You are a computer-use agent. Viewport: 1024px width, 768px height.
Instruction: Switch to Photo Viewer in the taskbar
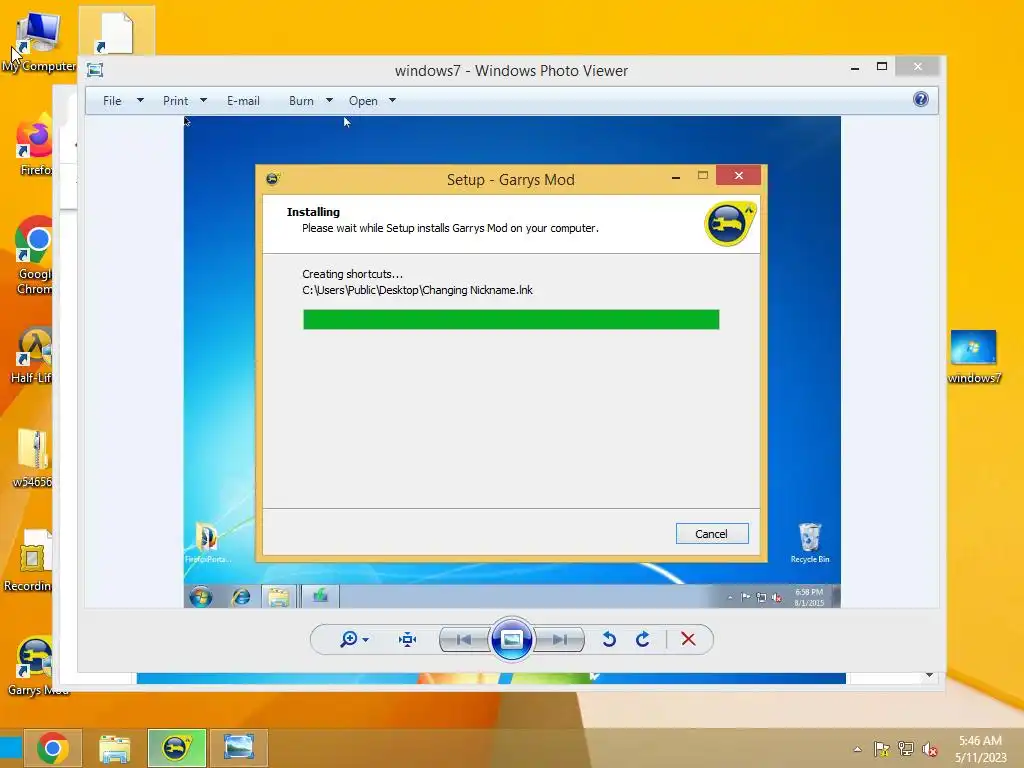(x=239, y=748)
